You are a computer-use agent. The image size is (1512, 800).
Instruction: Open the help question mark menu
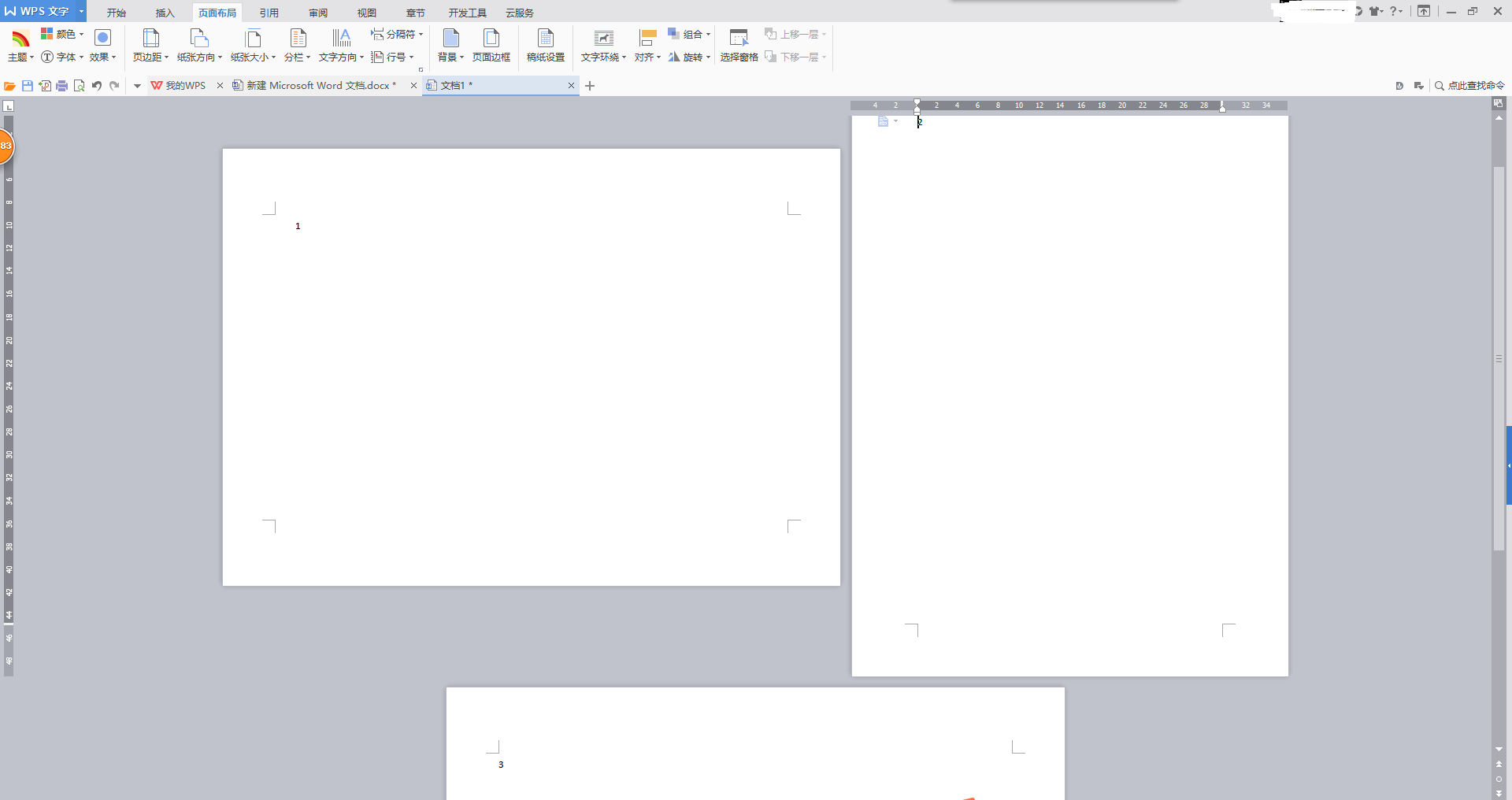1395,11
